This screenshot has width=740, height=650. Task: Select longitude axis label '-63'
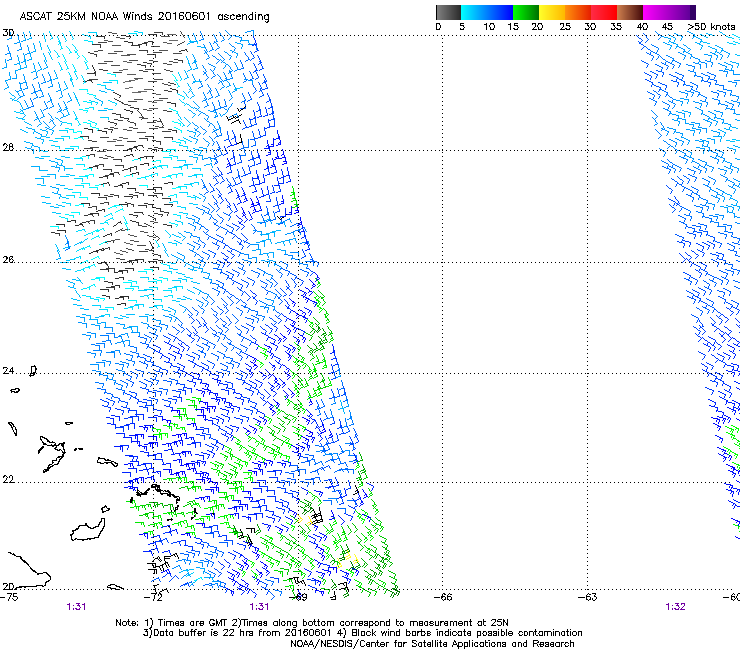click(x=588, y=597)
